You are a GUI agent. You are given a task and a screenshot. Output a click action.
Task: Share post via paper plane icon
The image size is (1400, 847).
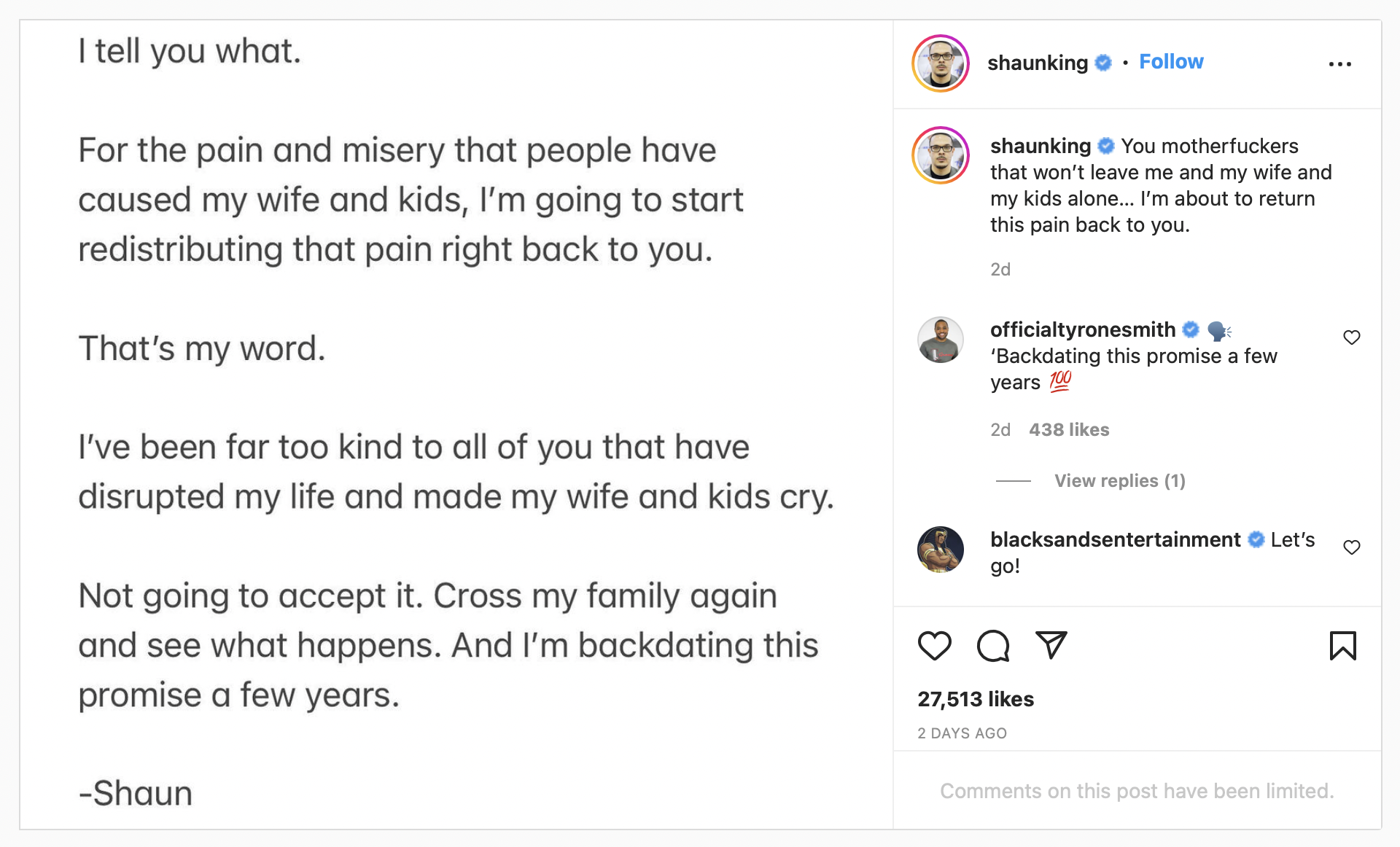coord(1051,645)
